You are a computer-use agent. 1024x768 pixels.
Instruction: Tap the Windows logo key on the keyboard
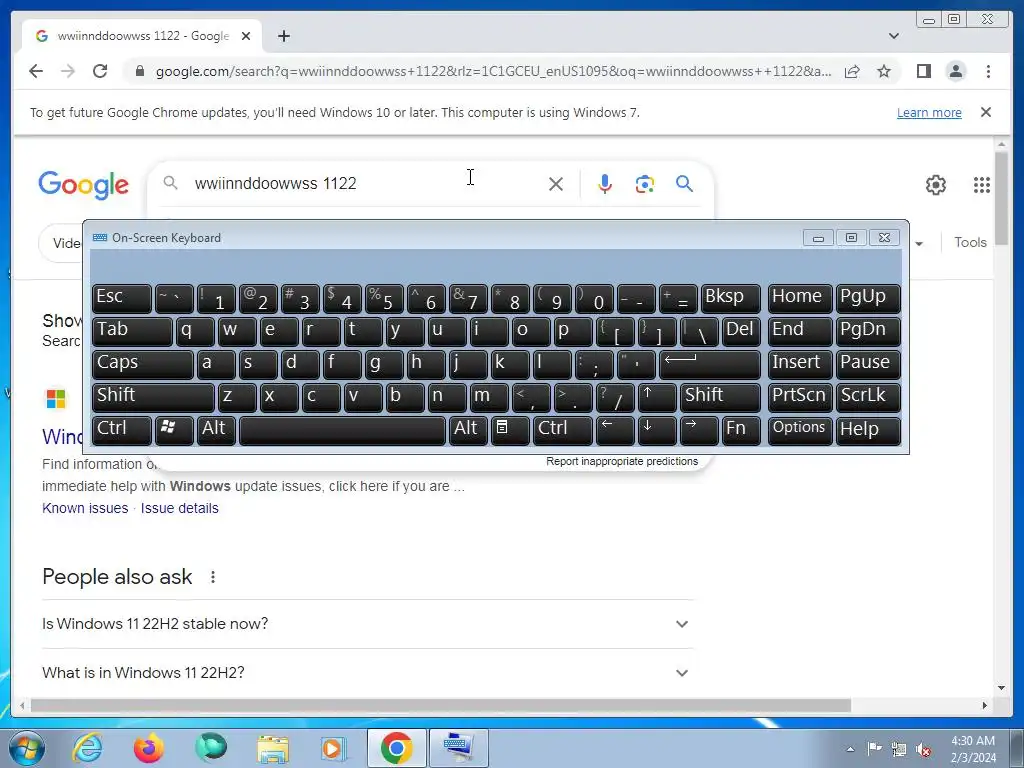tap(174, 430)
